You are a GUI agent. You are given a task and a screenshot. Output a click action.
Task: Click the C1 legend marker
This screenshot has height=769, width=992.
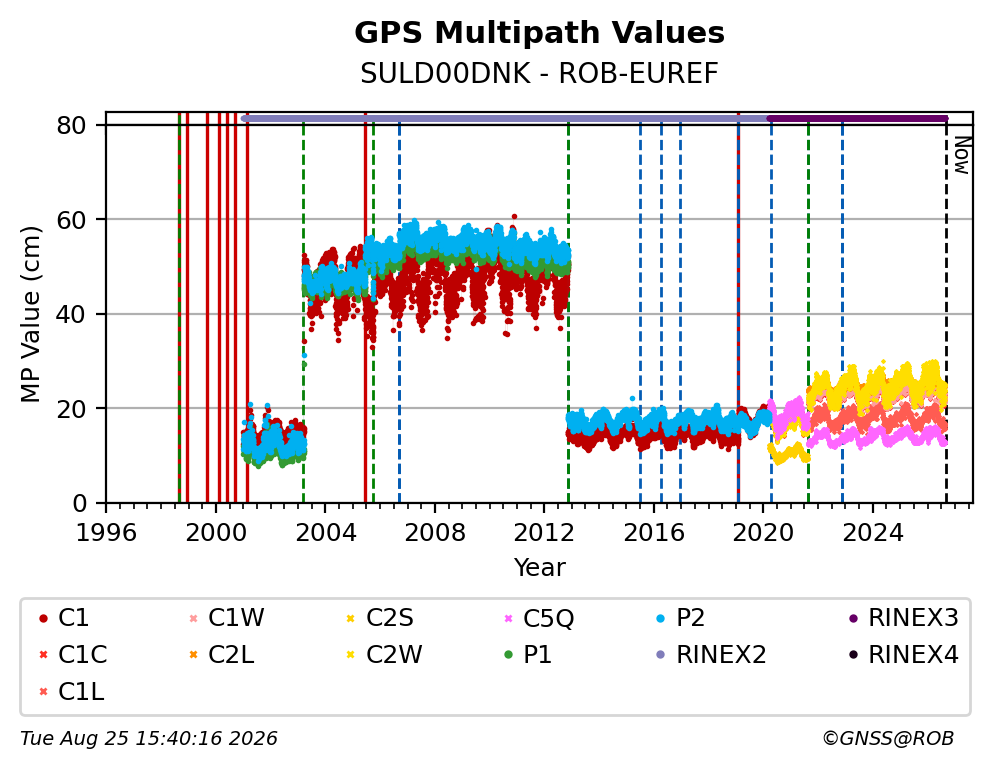click(x=44, y=618)
